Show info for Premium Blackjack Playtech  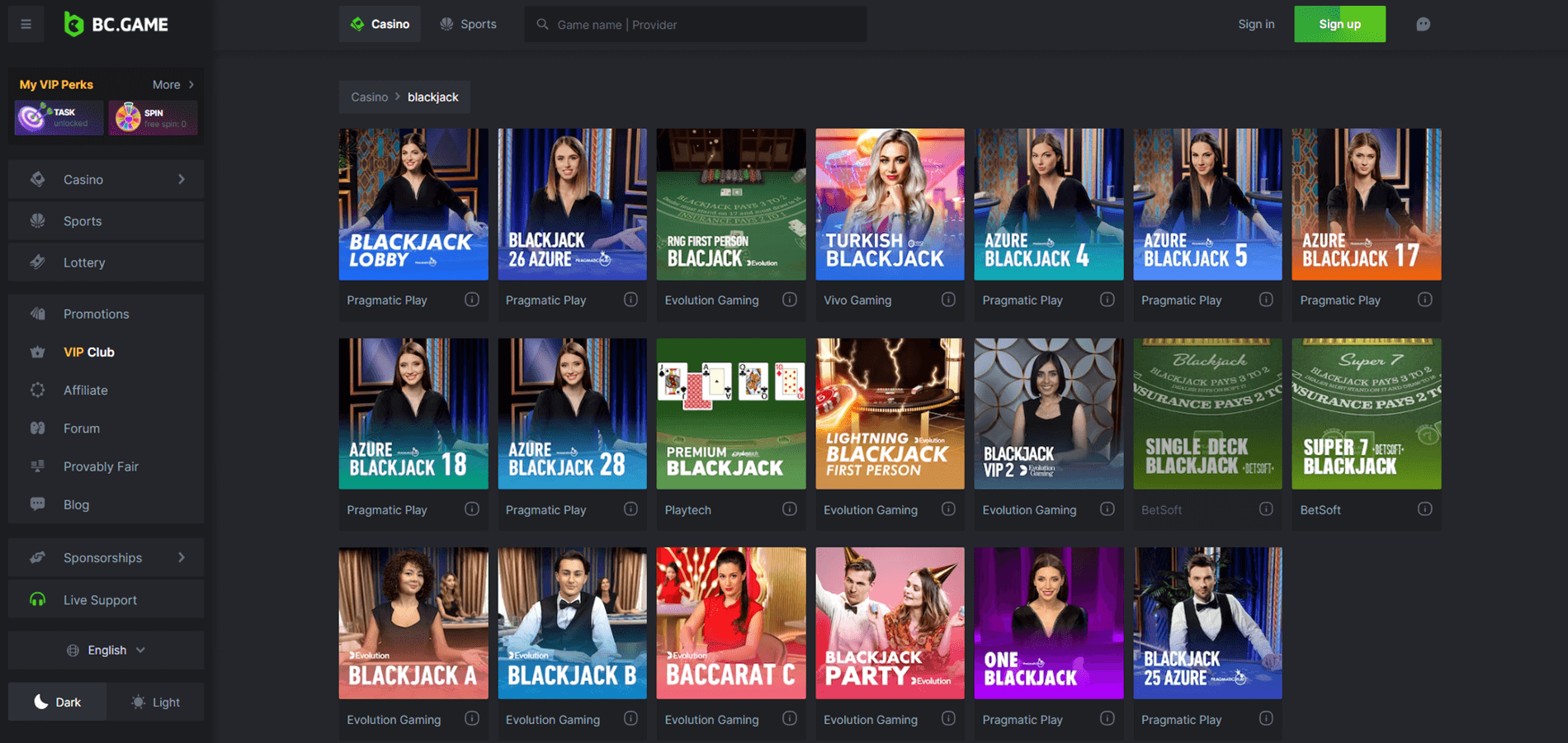[790, 509]
